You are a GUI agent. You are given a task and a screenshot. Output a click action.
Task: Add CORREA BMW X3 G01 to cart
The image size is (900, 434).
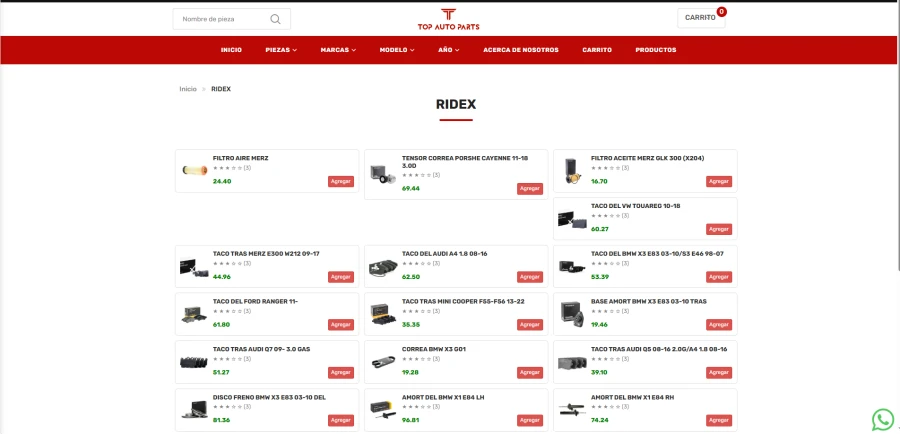(x=530, y=373)
